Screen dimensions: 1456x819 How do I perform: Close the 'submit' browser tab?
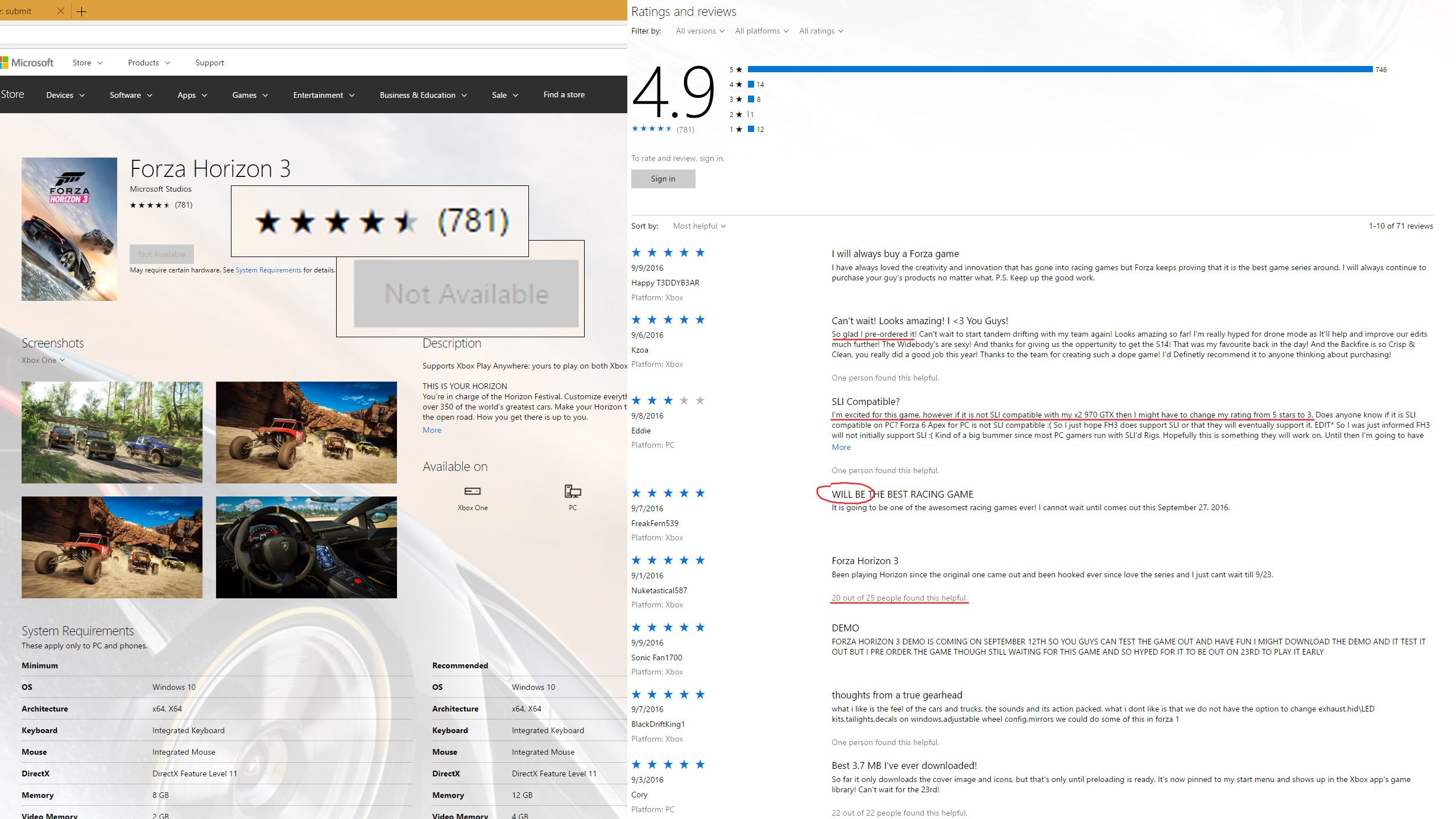[x=60, y=11]
